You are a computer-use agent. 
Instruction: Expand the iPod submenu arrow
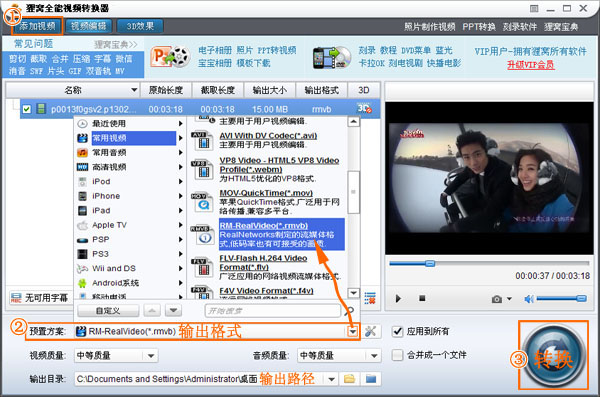[x=180, y=181]
